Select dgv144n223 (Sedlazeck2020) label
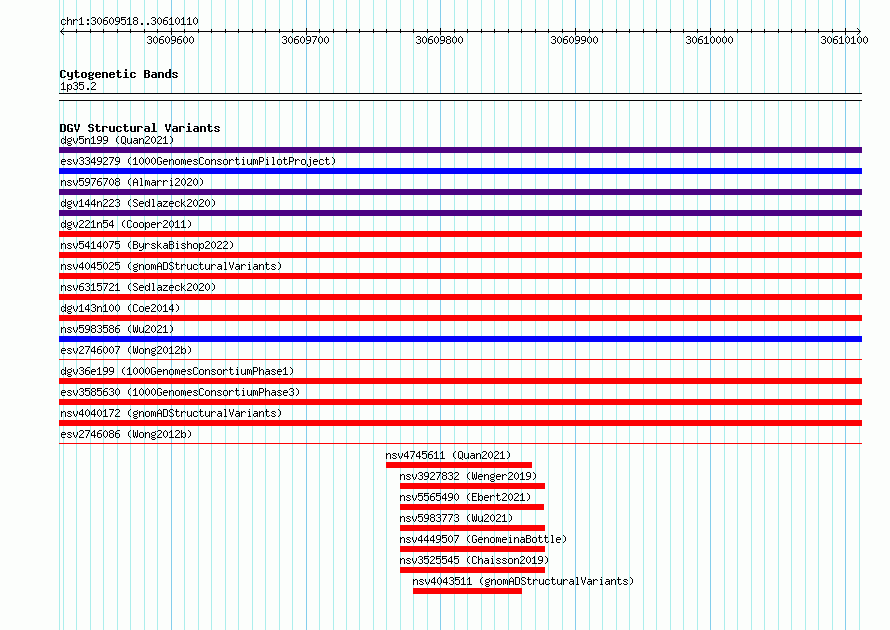Viewport: 890px width, 630px height. [x=138, y=203]
